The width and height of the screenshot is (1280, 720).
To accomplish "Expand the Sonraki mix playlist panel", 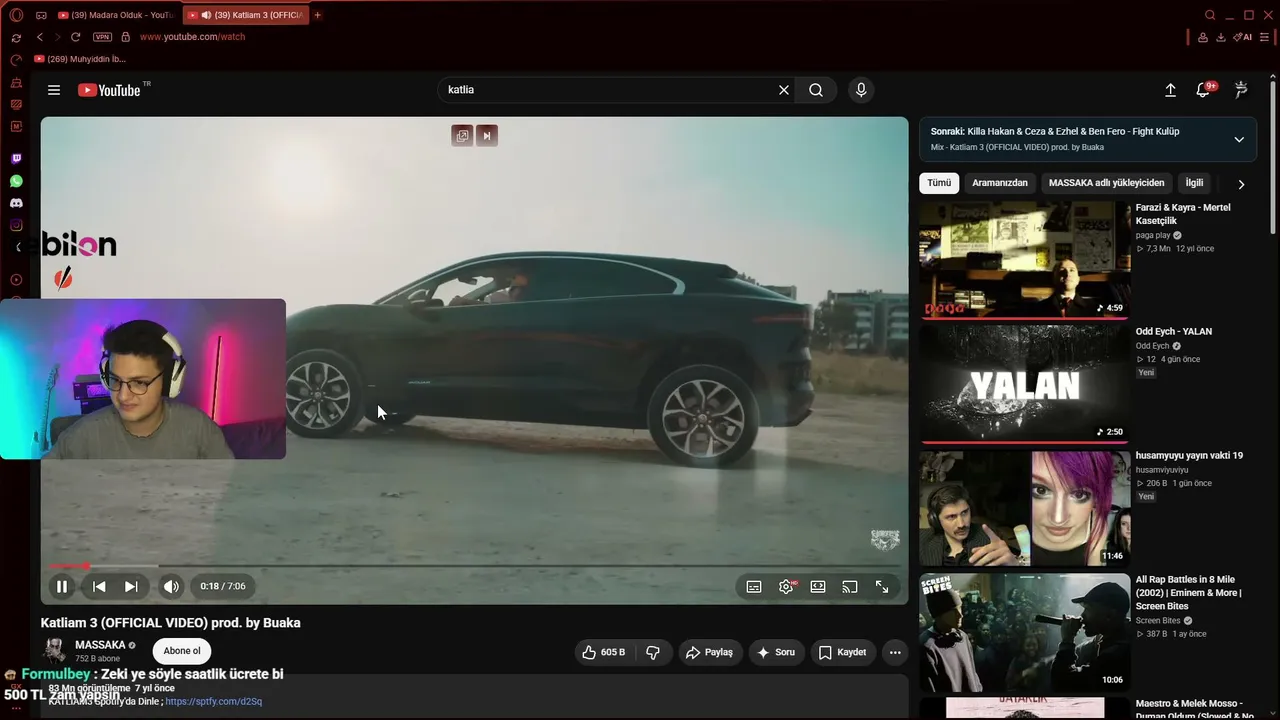I will click(x=1239, y=139).
